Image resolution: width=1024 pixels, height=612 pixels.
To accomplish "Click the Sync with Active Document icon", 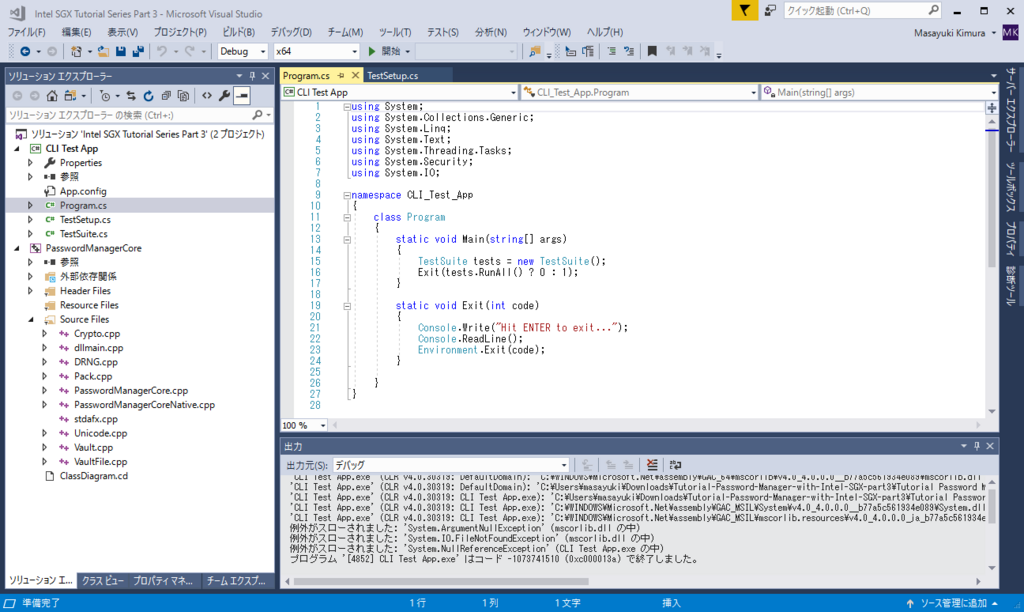I will (131, 96).
